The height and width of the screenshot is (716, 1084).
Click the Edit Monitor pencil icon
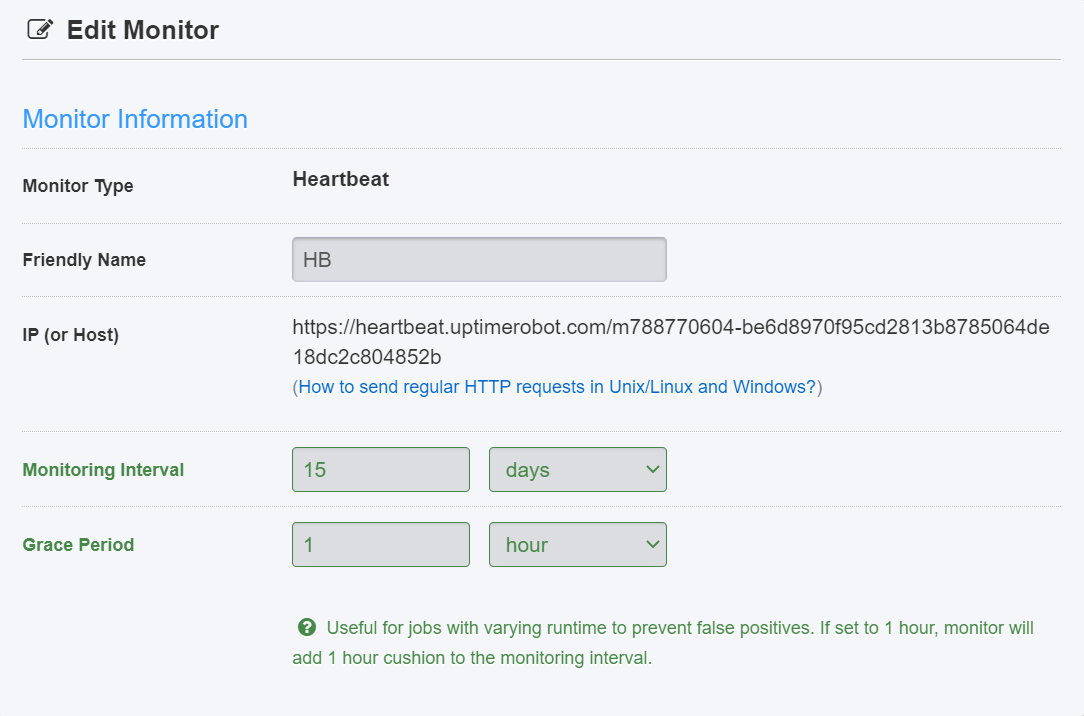click(x=40, y=30)
